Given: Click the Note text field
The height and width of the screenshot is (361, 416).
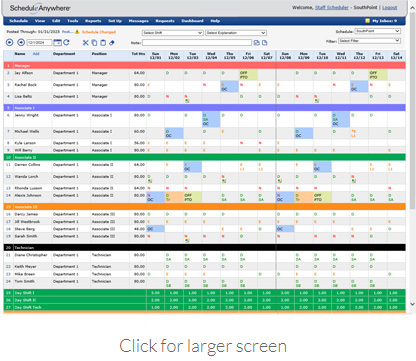Looking at the screenshot, I should coord(197,43).
